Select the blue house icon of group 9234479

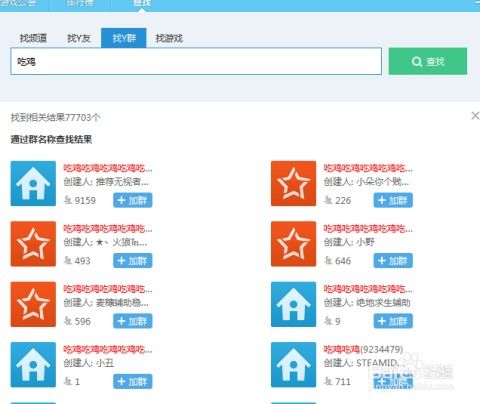click(x=293, y=364)
